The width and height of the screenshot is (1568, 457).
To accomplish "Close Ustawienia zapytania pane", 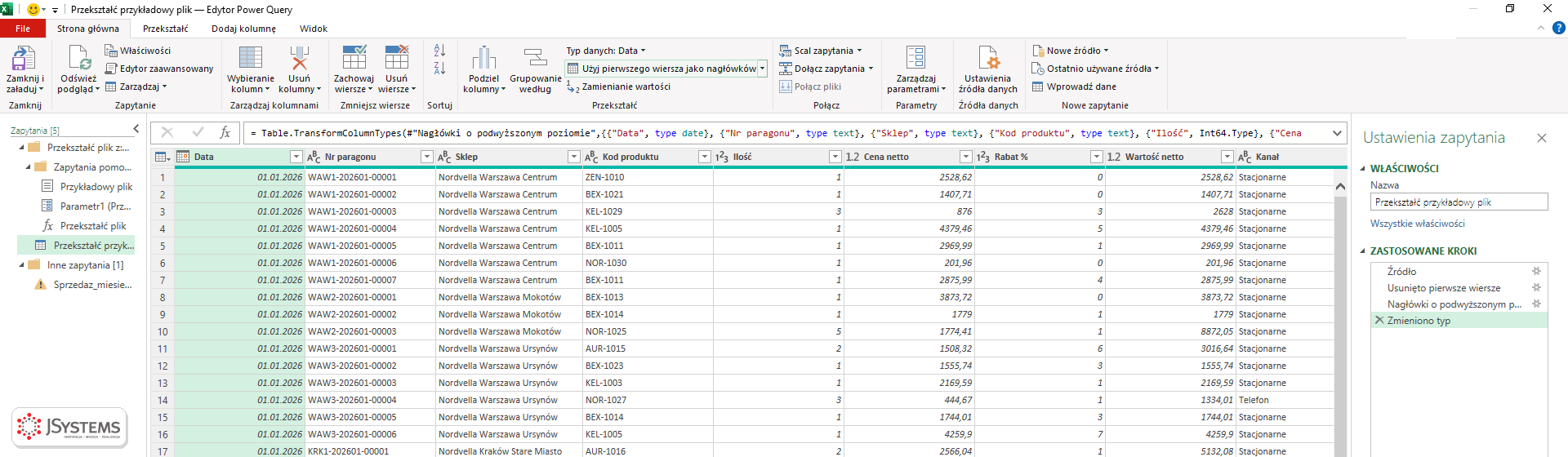I will pos(1542,138).
